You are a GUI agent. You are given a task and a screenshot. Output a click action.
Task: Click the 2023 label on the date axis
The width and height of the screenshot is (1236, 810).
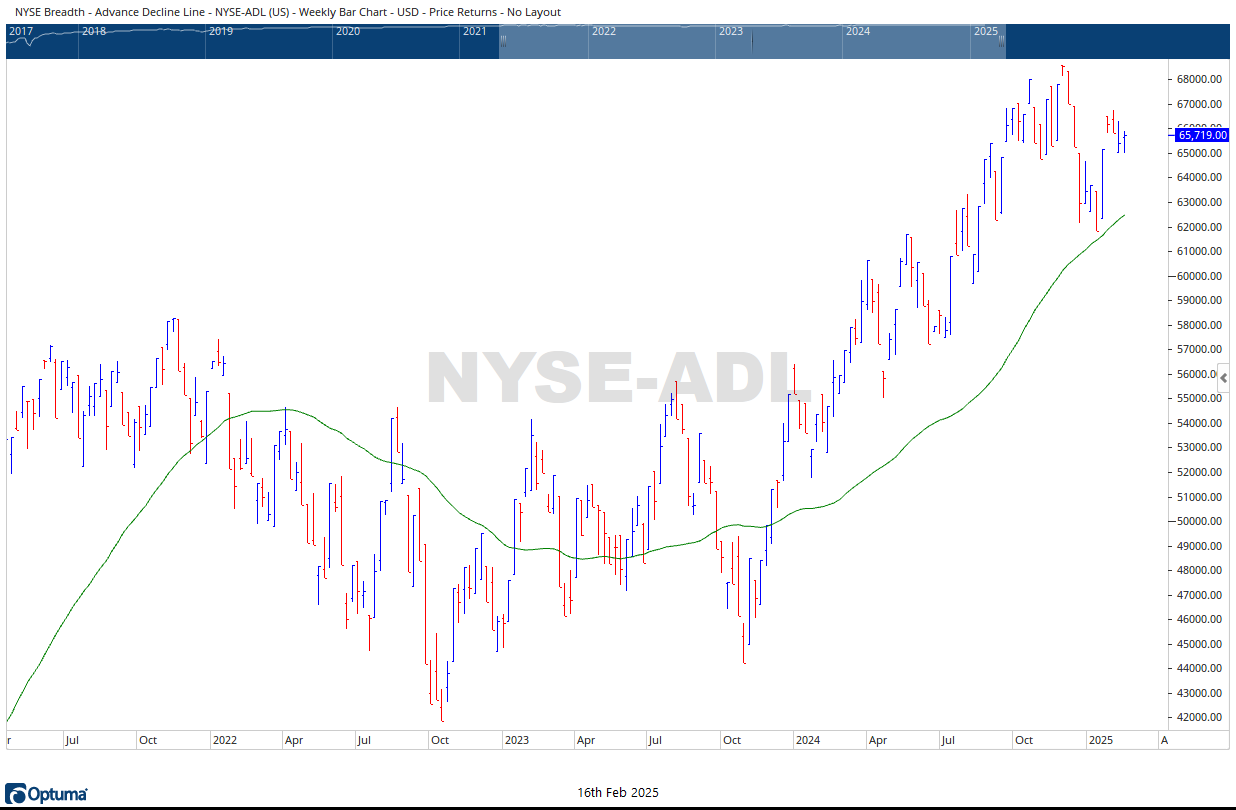(516, 741)
